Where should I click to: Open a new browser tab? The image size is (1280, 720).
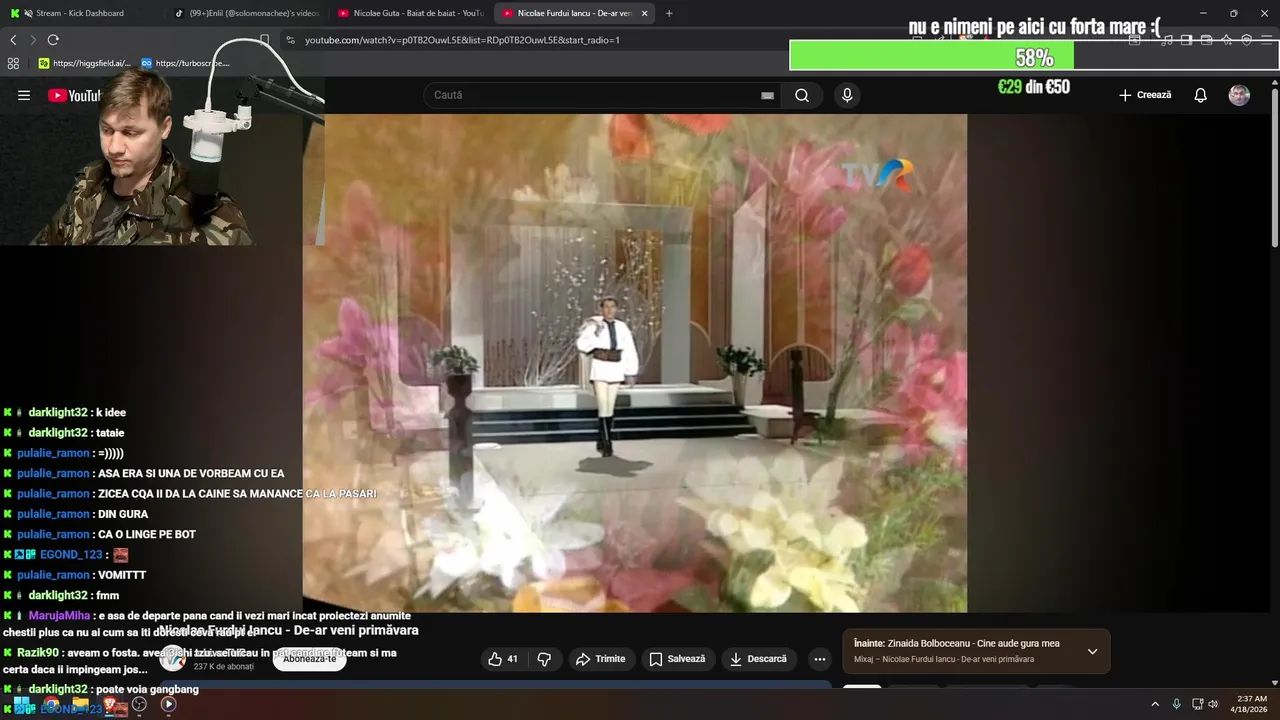tap(669, 13)
